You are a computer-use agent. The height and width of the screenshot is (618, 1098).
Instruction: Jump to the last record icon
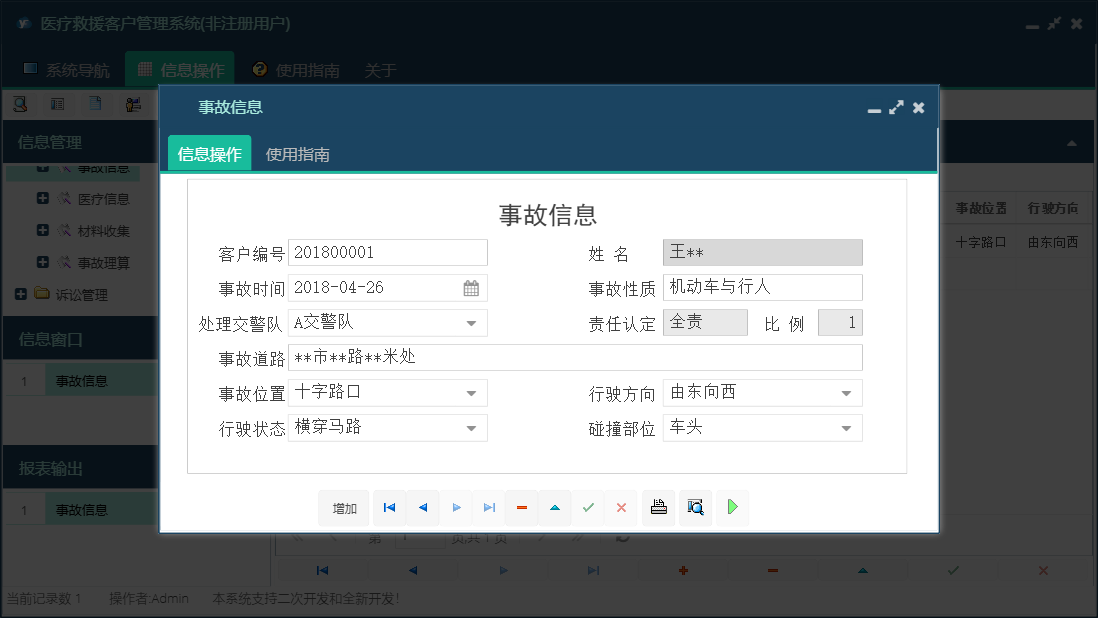tap(489, 507)
